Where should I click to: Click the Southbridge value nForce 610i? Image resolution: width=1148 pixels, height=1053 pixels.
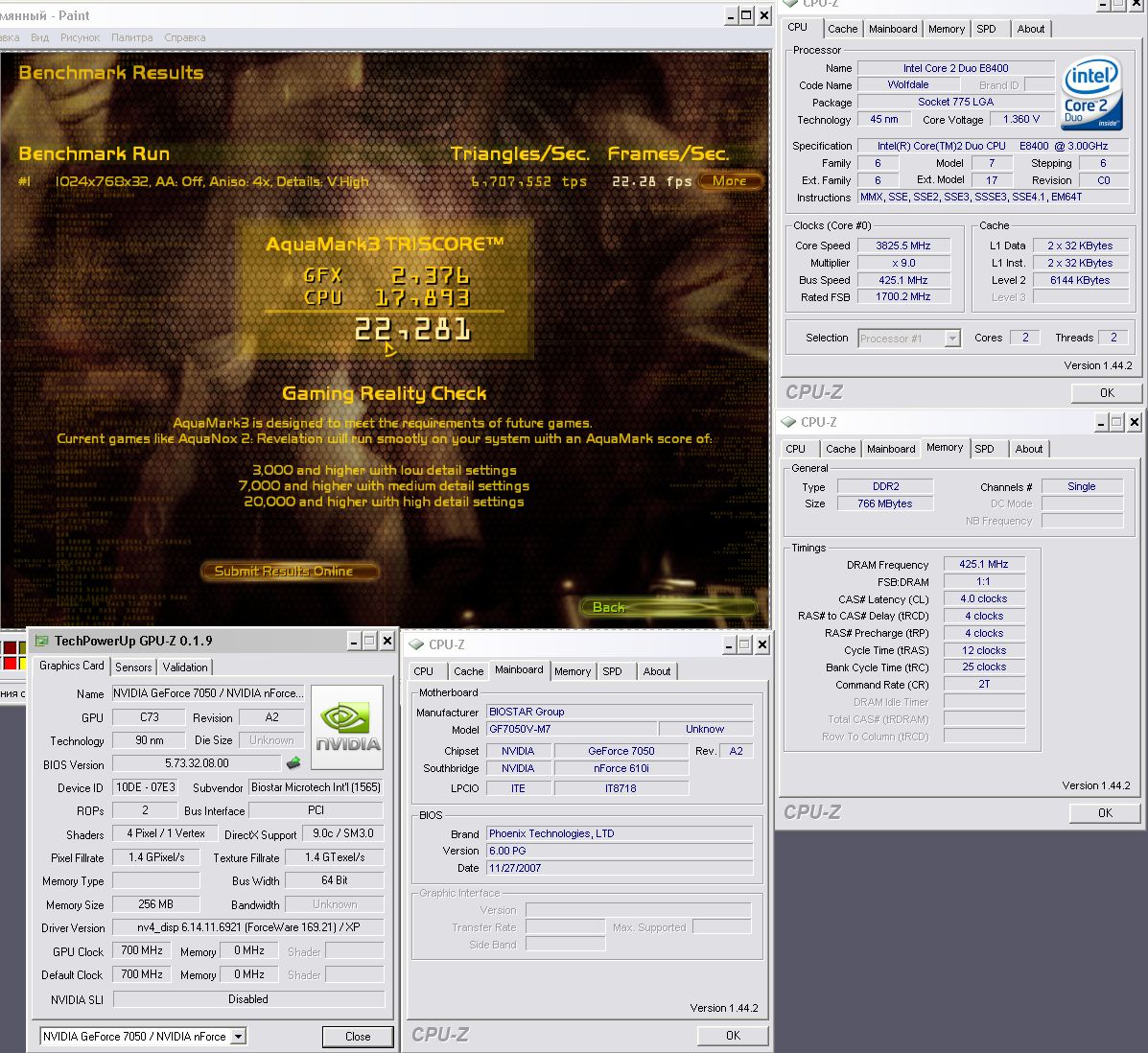pos(621,768)
